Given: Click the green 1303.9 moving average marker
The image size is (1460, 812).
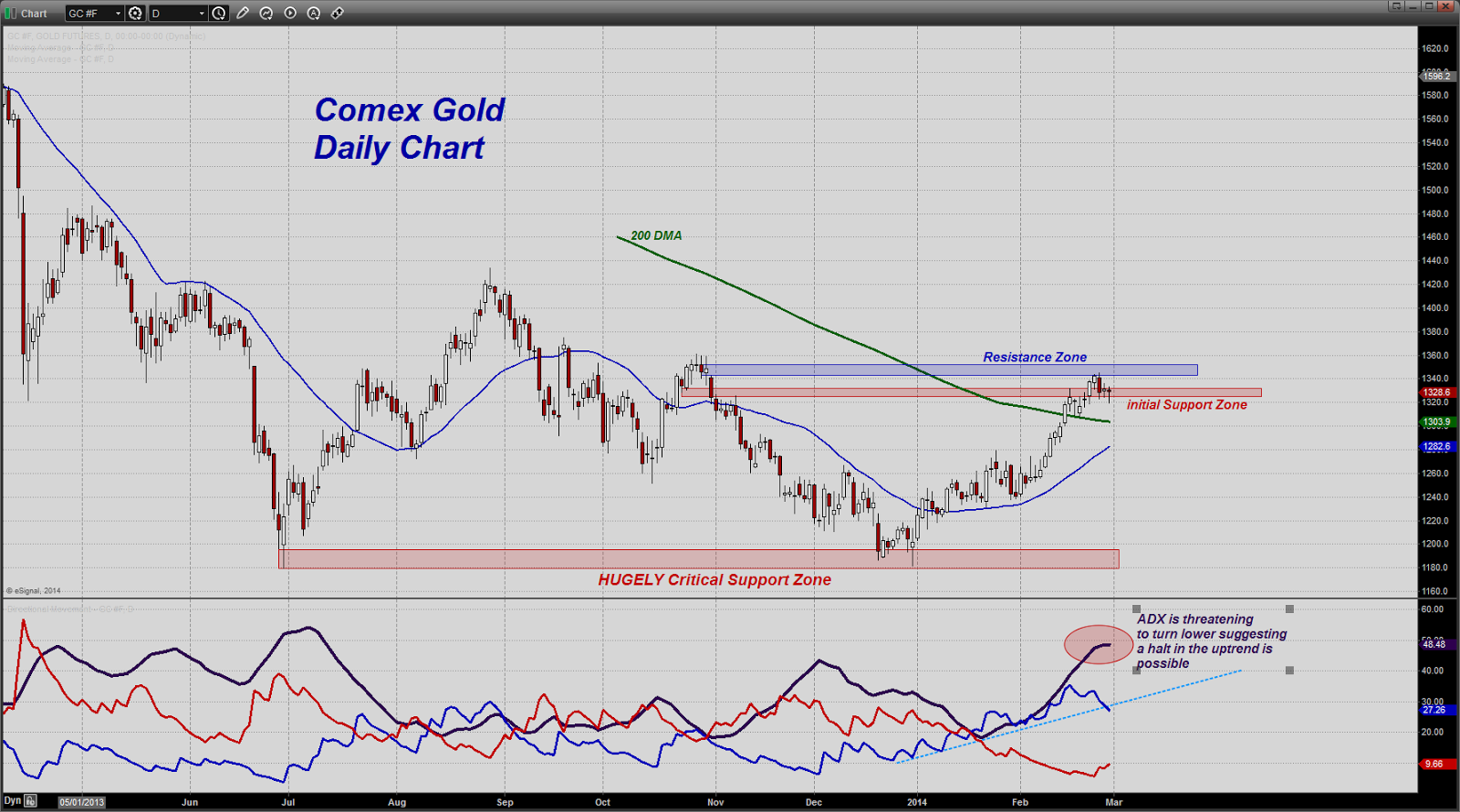Looking at the screenshot, I should pos(1436,422).
